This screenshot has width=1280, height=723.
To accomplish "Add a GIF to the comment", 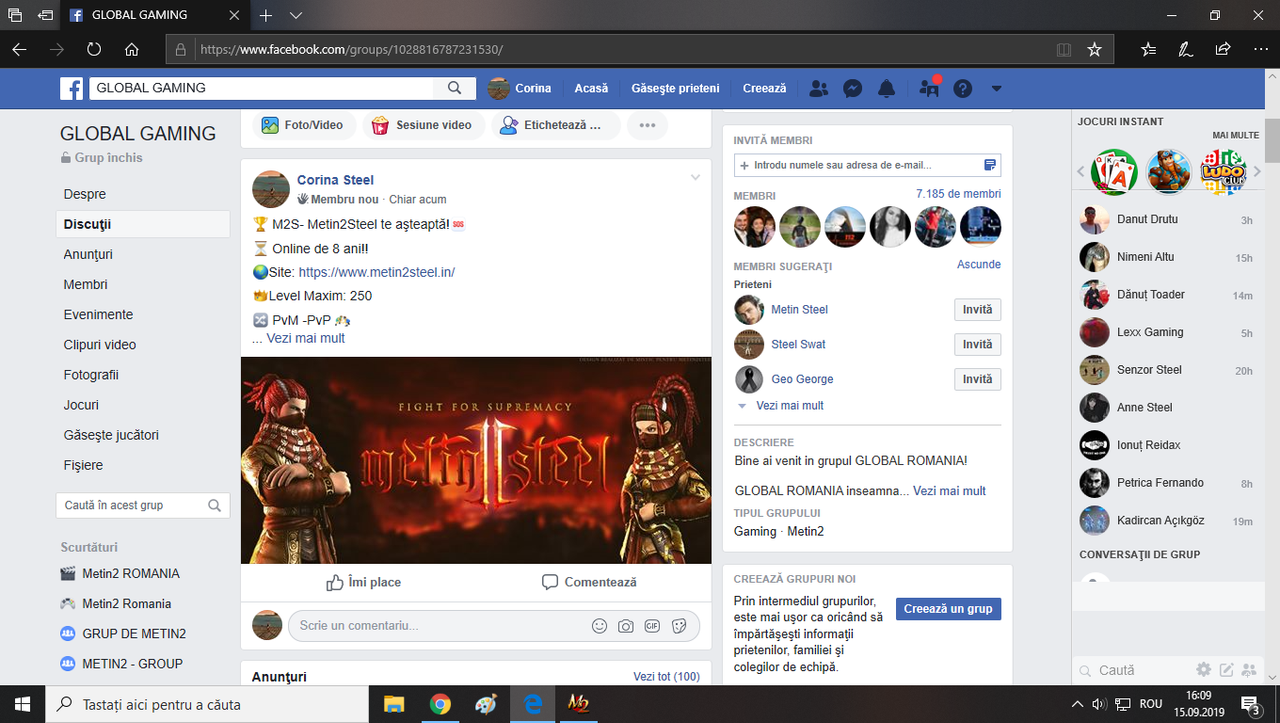I will click(652, 626).
